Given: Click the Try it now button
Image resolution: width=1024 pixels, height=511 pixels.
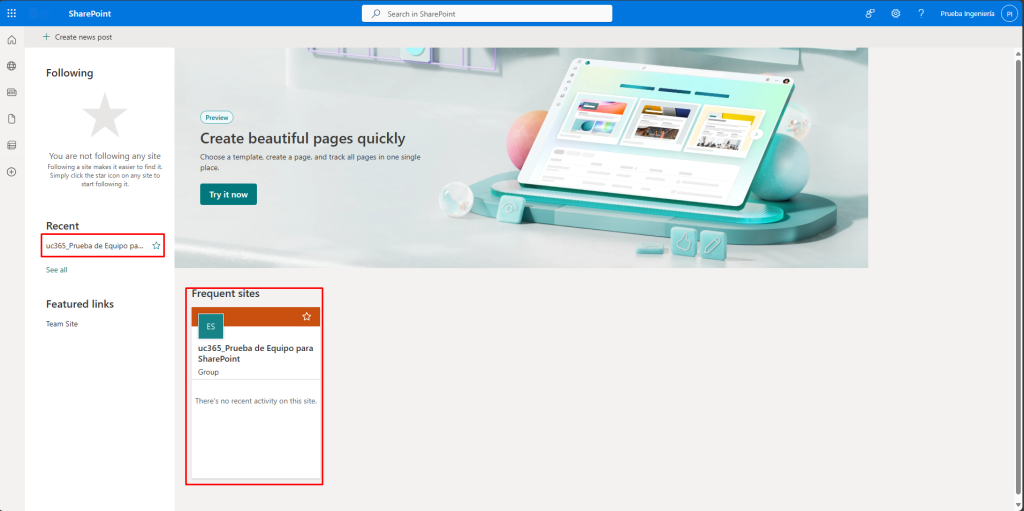Looking at the screenshot, I should [x=228, y=194].
